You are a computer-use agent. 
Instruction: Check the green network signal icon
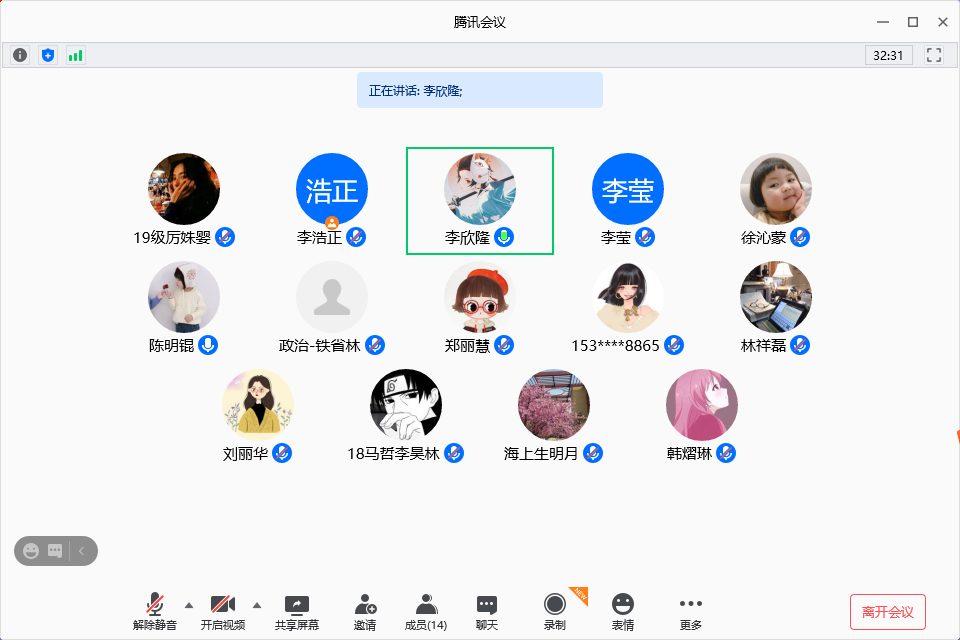coord(76,55)
